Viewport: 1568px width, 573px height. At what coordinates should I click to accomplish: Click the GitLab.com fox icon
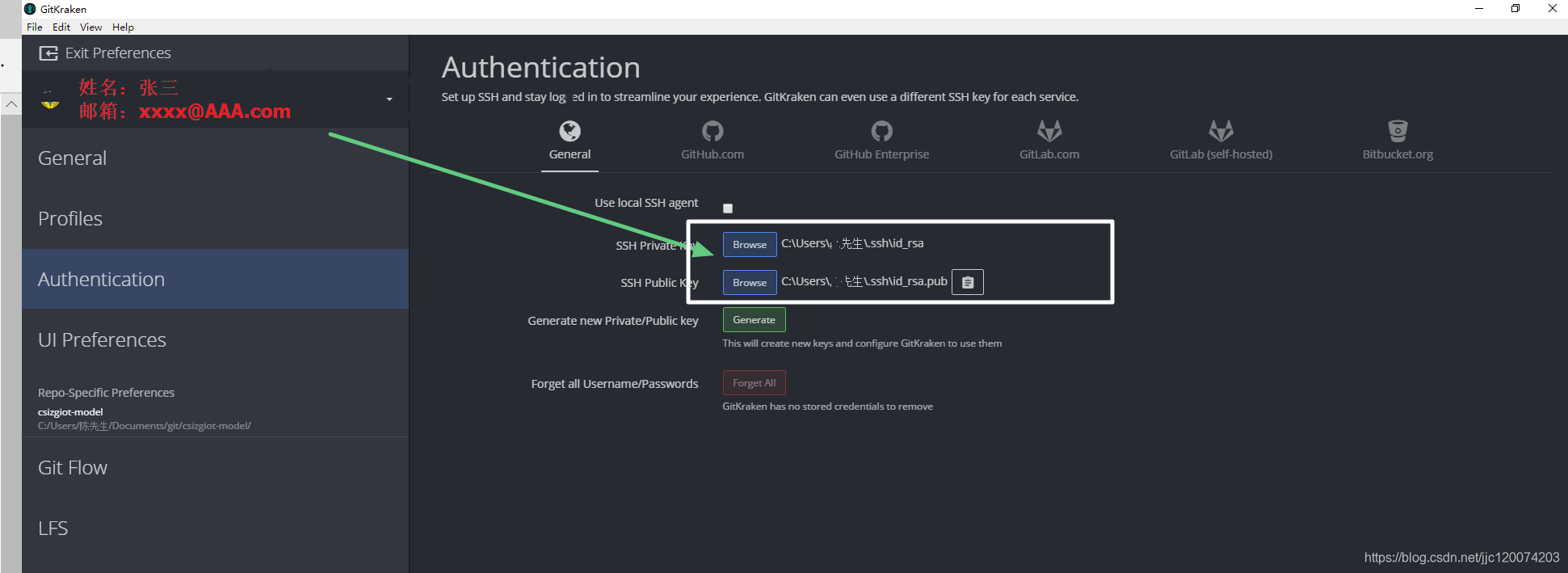pos(1049,130)
